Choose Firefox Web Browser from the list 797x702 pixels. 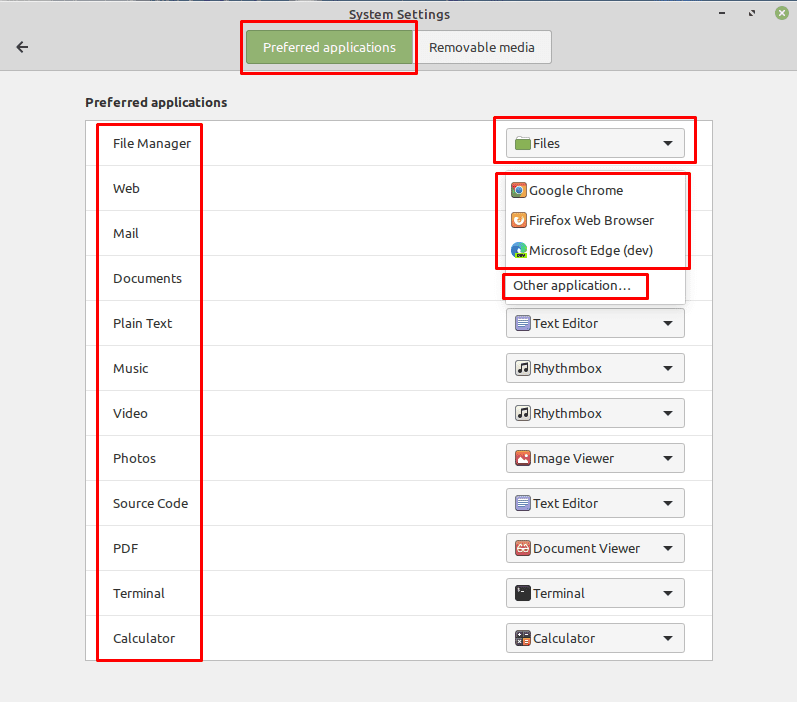(595, 220)
